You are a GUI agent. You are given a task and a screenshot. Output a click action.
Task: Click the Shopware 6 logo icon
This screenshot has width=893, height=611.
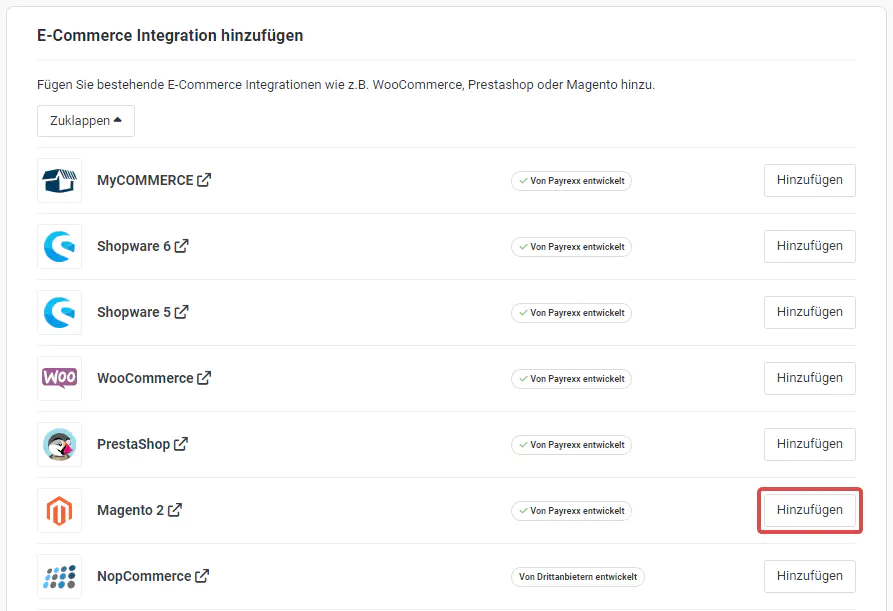59,247
